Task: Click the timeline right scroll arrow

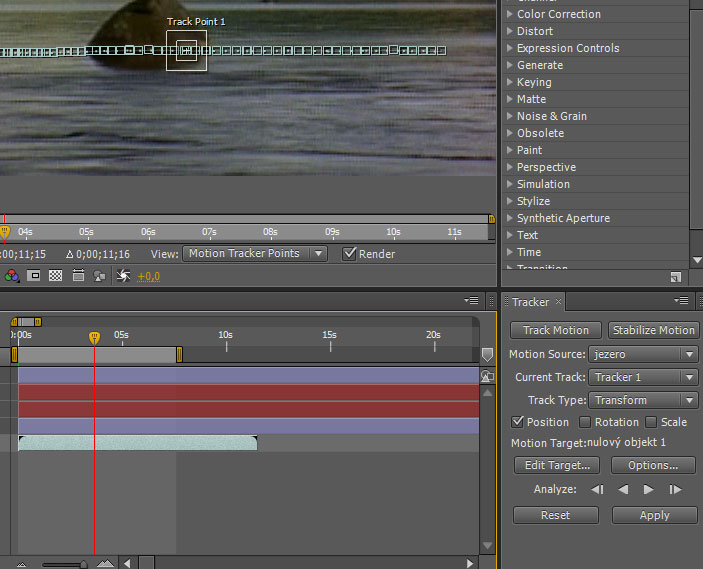Action: 469,563
